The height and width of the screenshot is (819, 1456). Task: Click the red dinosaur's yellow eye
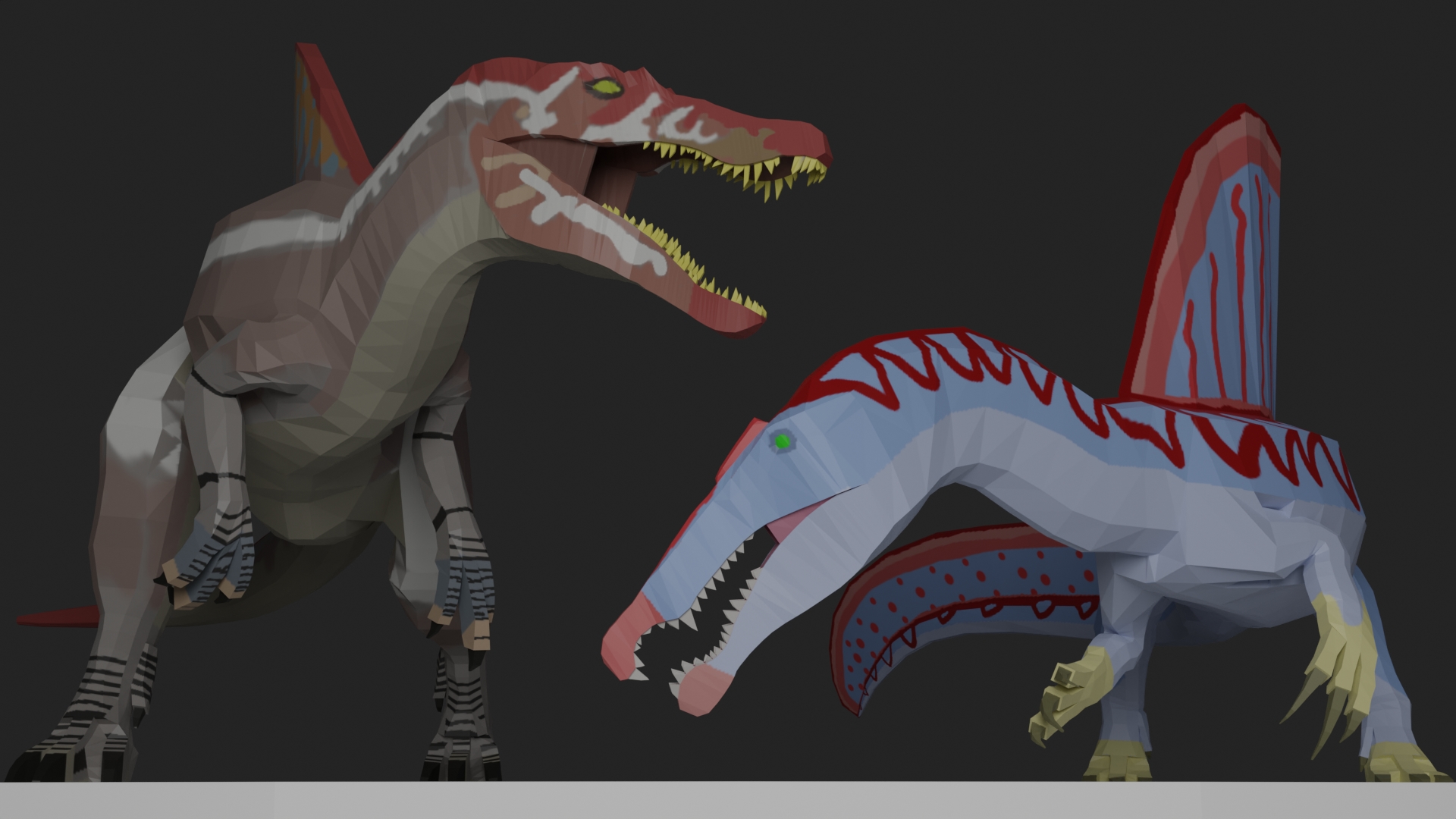tap(606, 88)
